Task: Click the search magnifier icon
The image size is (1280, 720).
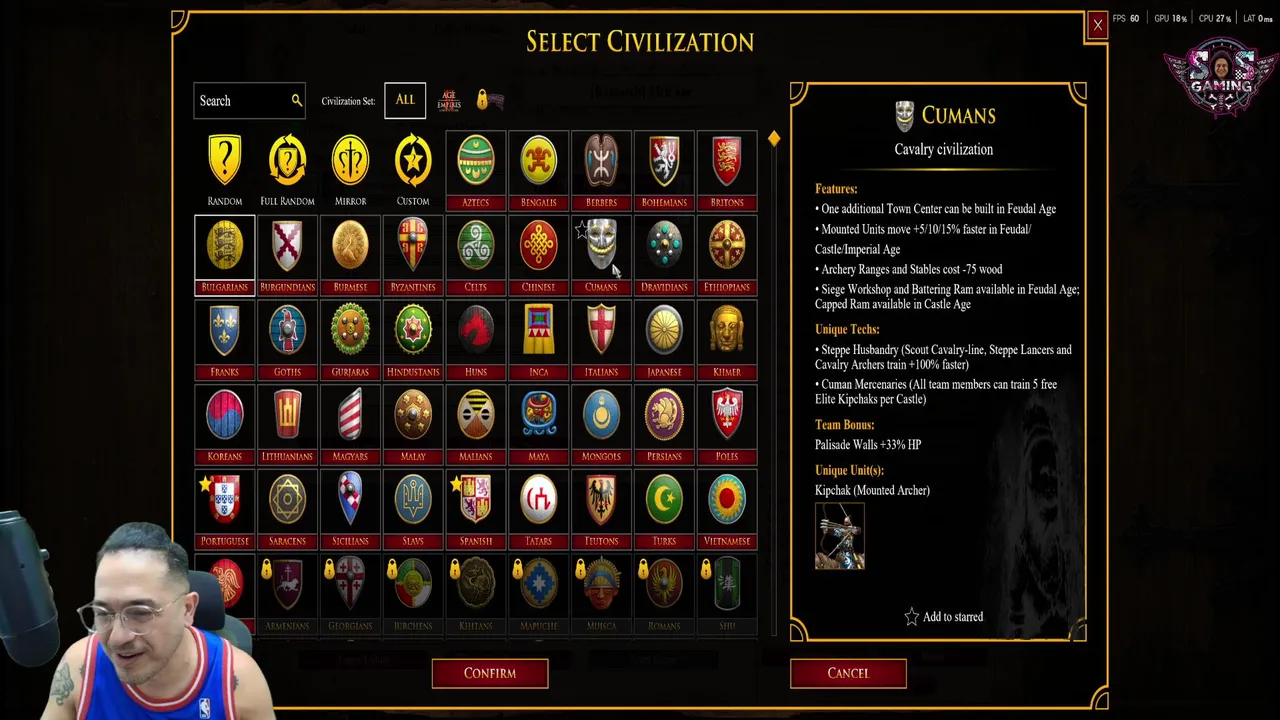Action: pyautogui.click(x=296, y=100)
